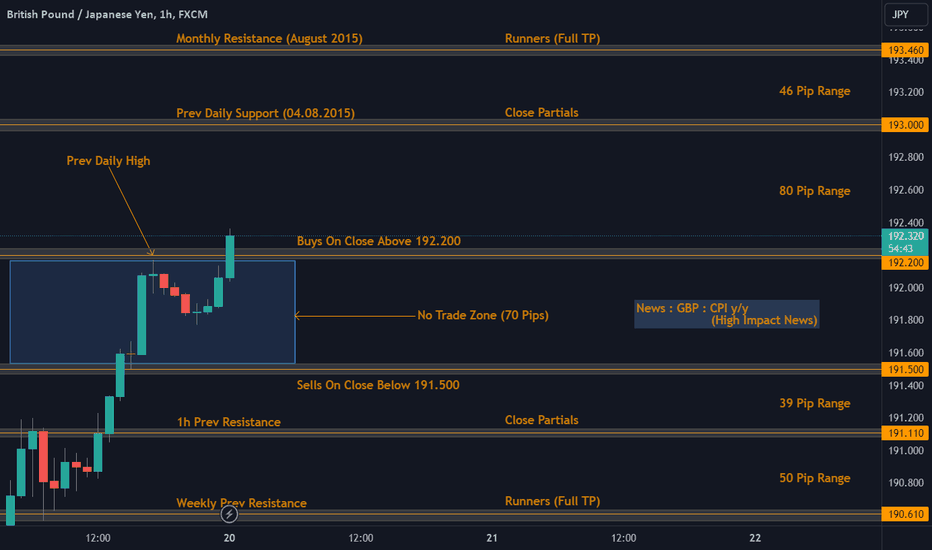Select the News GBP CPI y/y note box

(x=726, y=314)
